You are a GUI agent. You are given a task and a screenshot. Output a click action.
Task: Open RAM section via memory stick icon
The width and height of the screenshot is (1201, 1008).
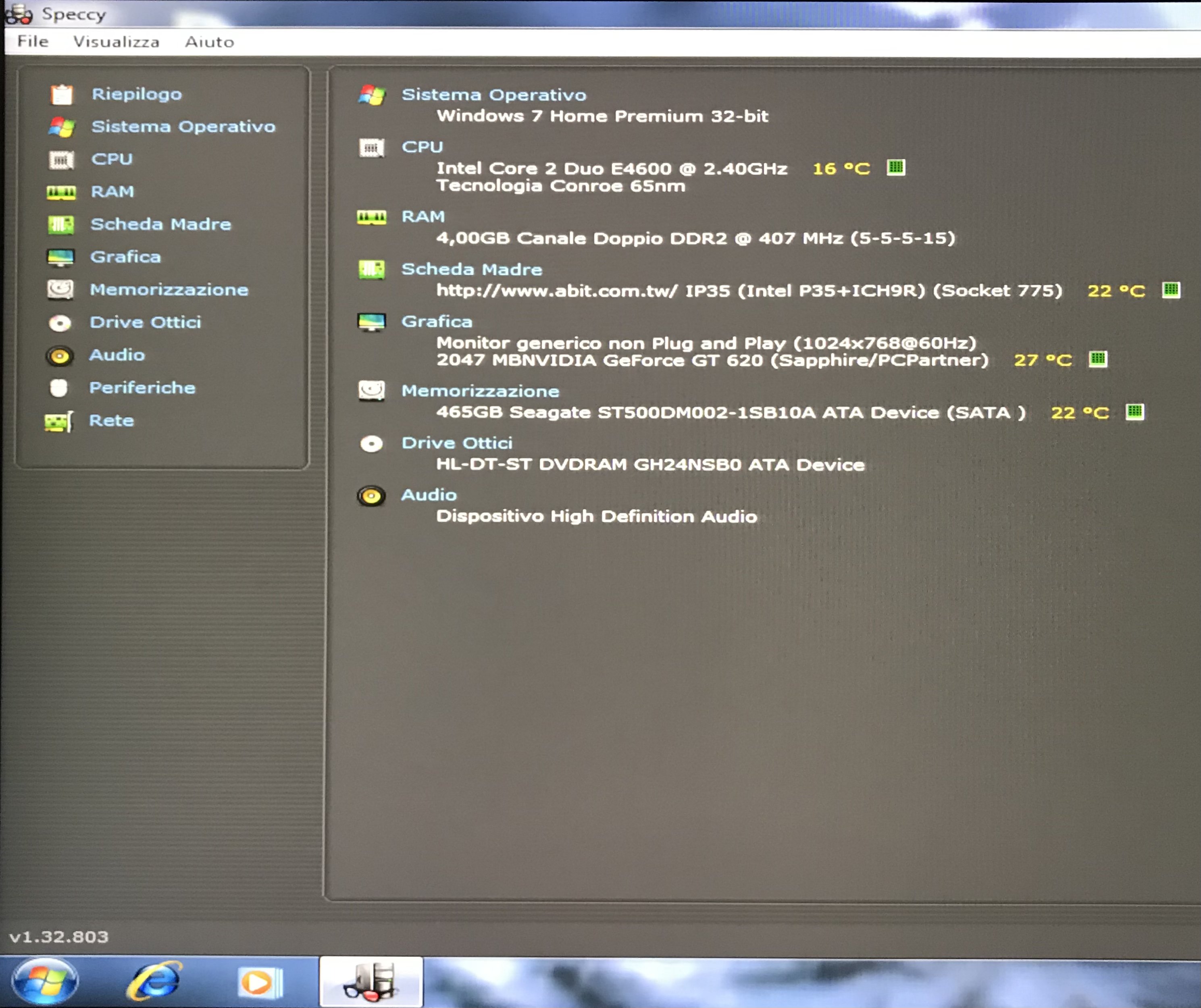pyautogui.click(x=61, y=193)
